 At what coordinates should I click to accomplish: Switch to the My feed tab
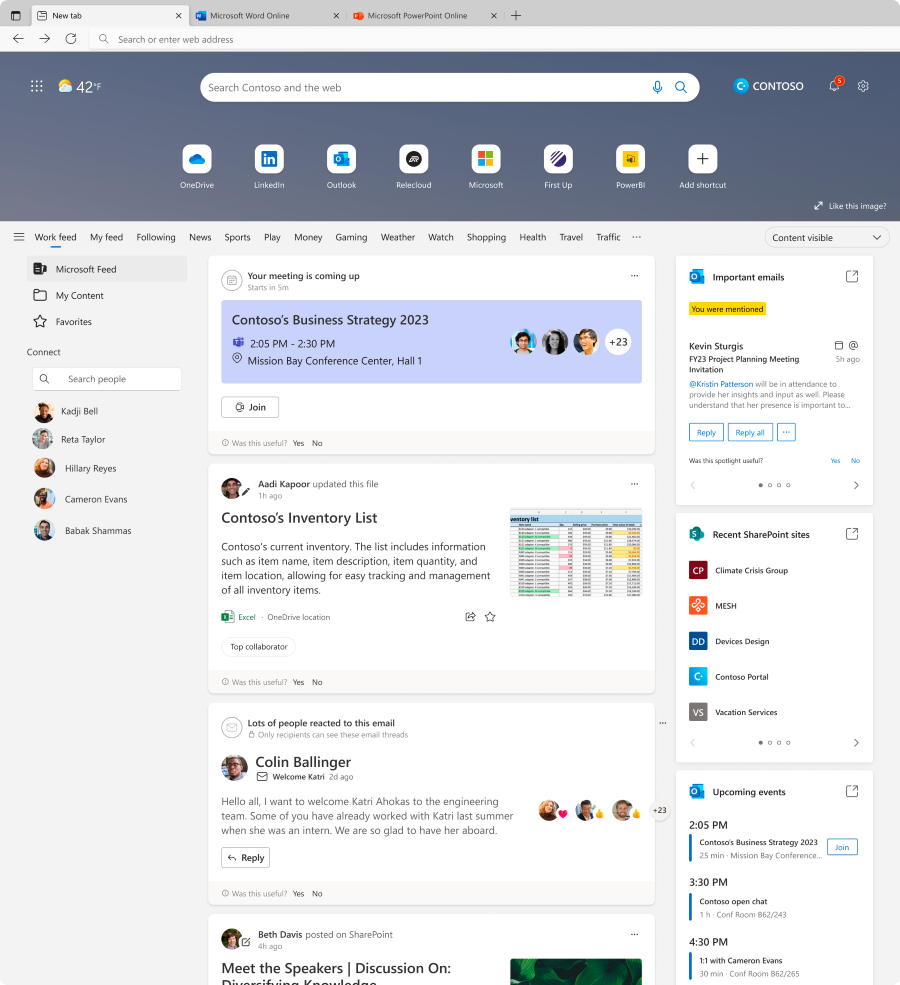click(106, 237)
